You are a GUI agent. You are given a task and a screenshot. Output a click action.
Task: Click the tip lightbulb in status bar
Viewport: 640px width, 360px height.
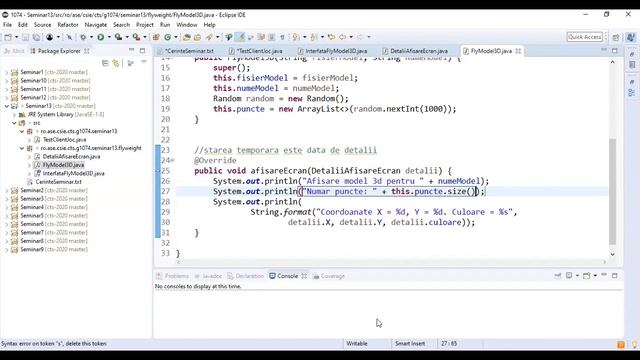634,344
